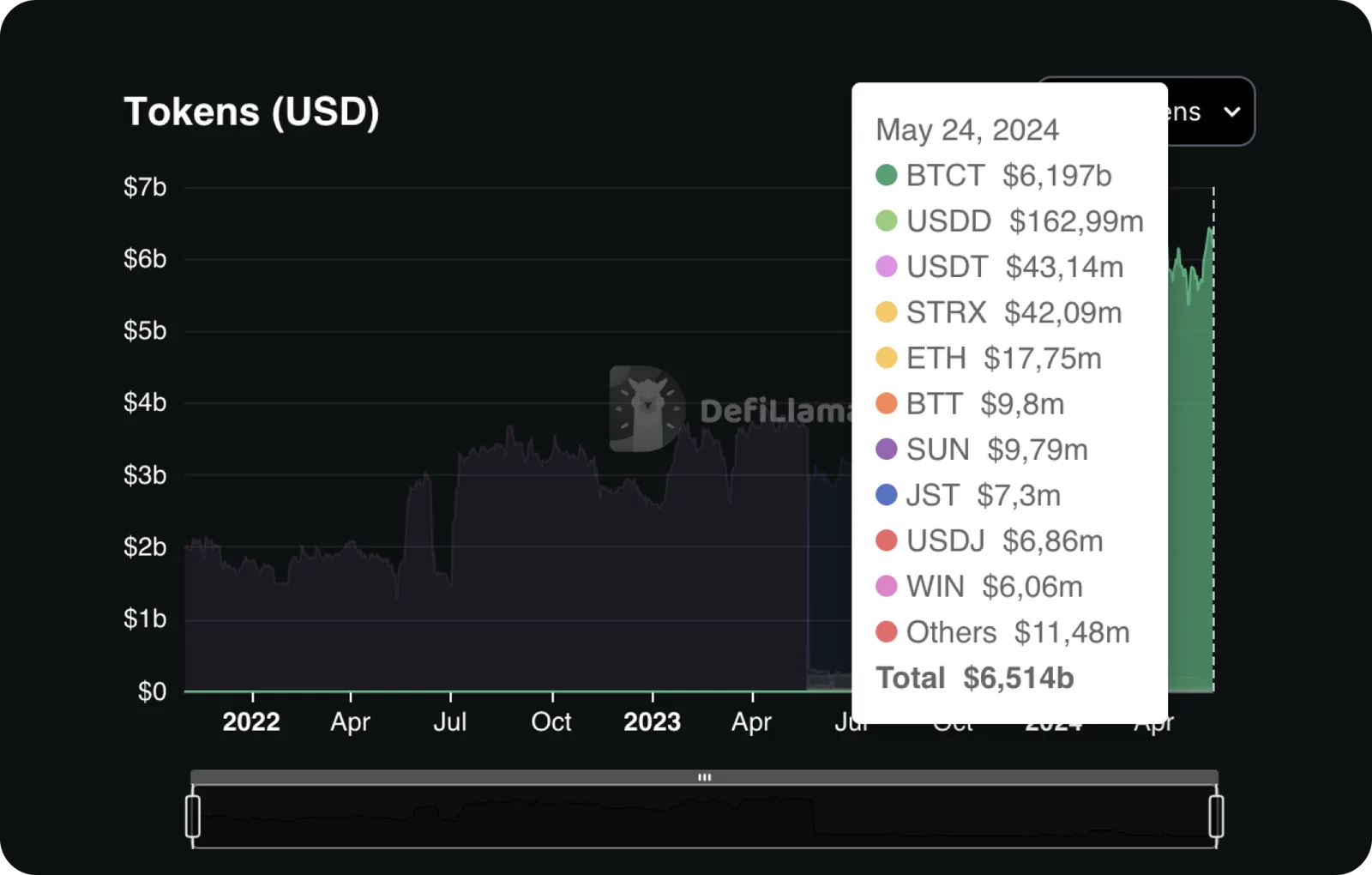Click the $1b y-axis label
This screenshot has height=875, width=1372.
(145, 619)
